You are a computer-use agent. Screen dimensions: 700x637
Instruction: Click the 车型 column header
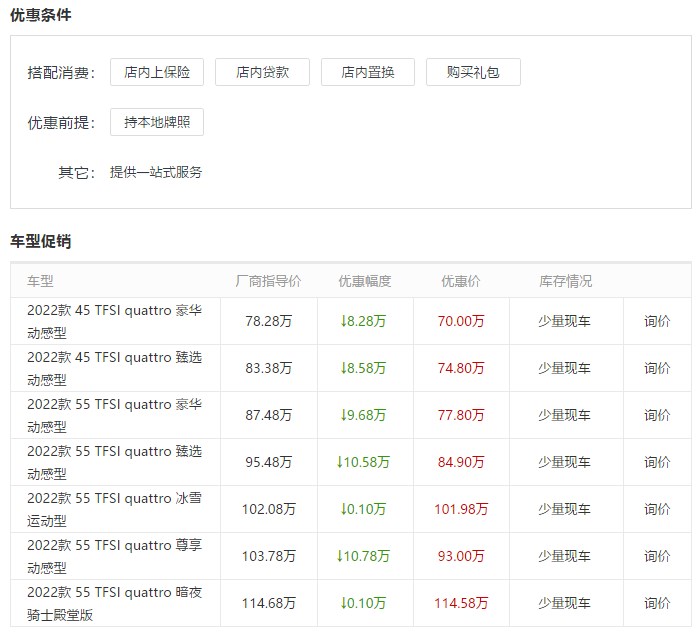click(40, 281)
